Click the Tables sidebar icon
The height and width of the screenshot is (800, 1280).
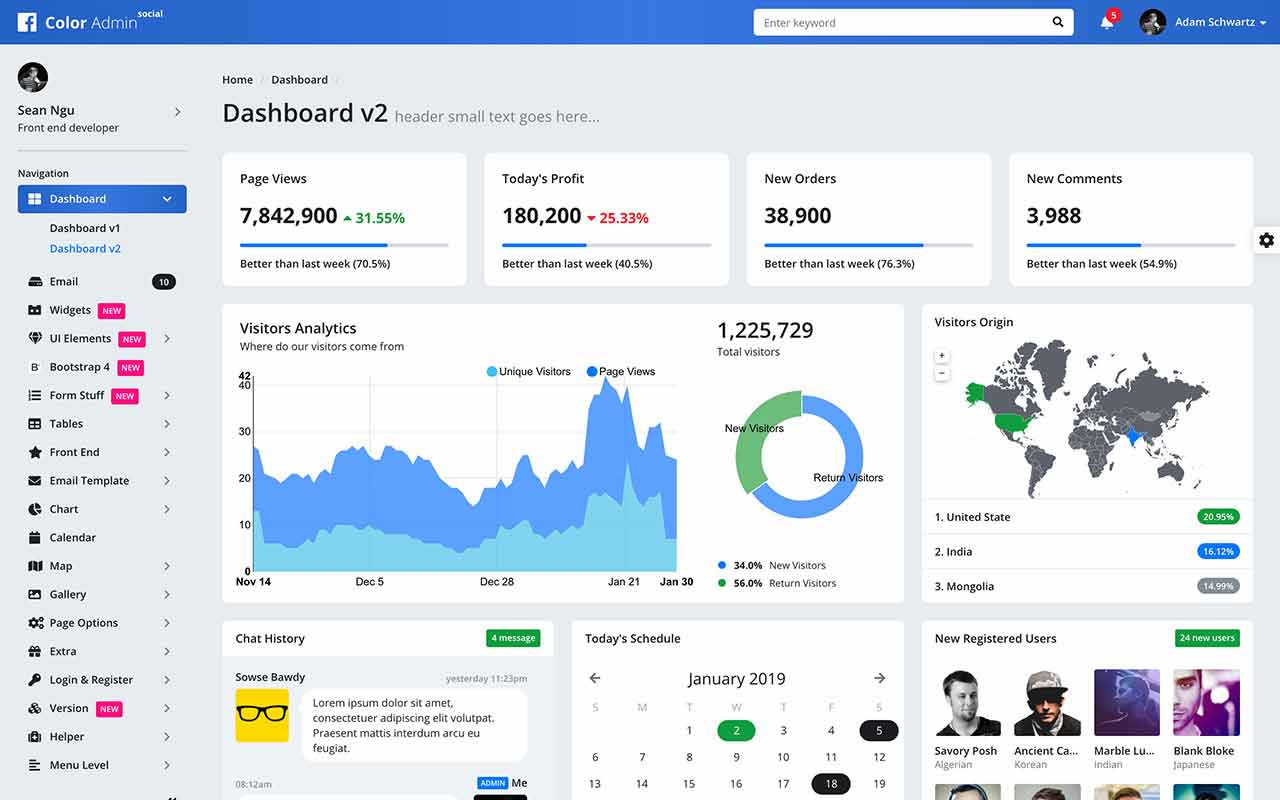point(33,423)
